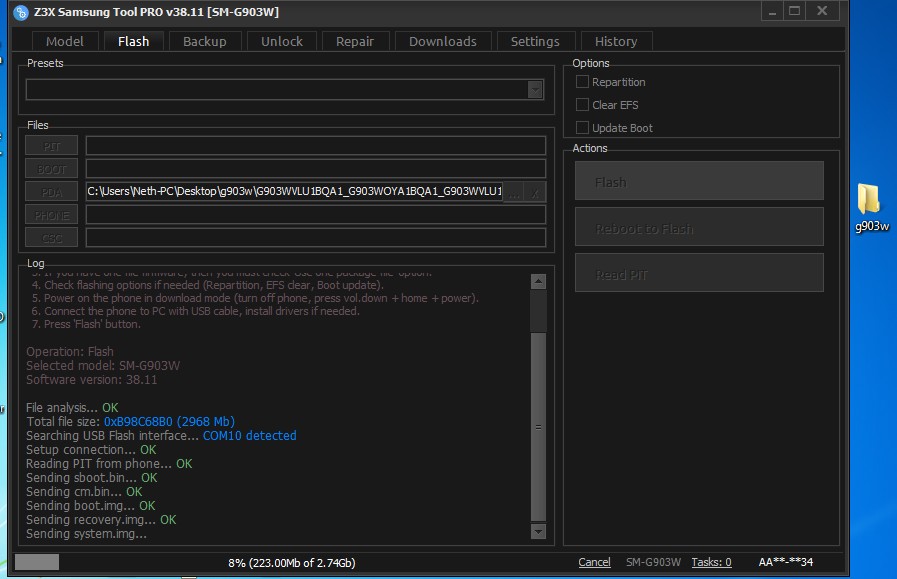Click the PIT file path field

tap(316, 146)
